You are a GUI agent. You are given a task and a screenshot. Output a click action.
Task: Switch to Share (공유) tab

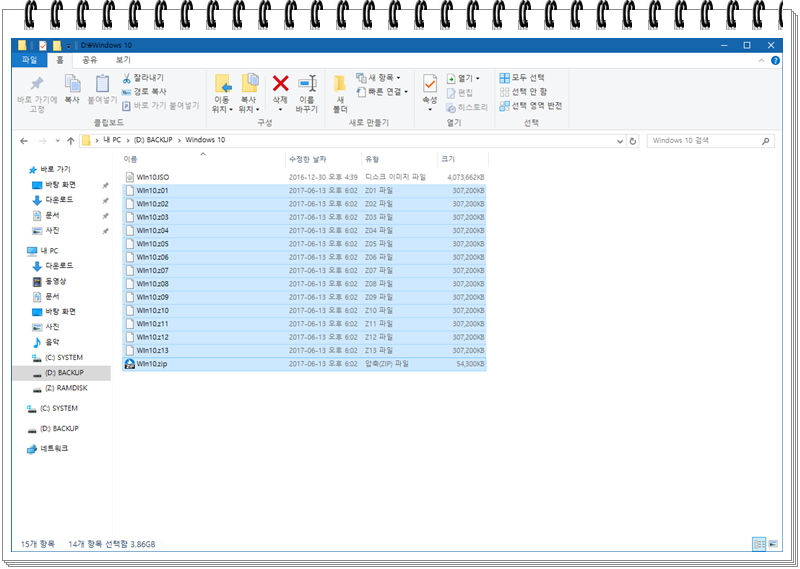[x=90, y=60]
